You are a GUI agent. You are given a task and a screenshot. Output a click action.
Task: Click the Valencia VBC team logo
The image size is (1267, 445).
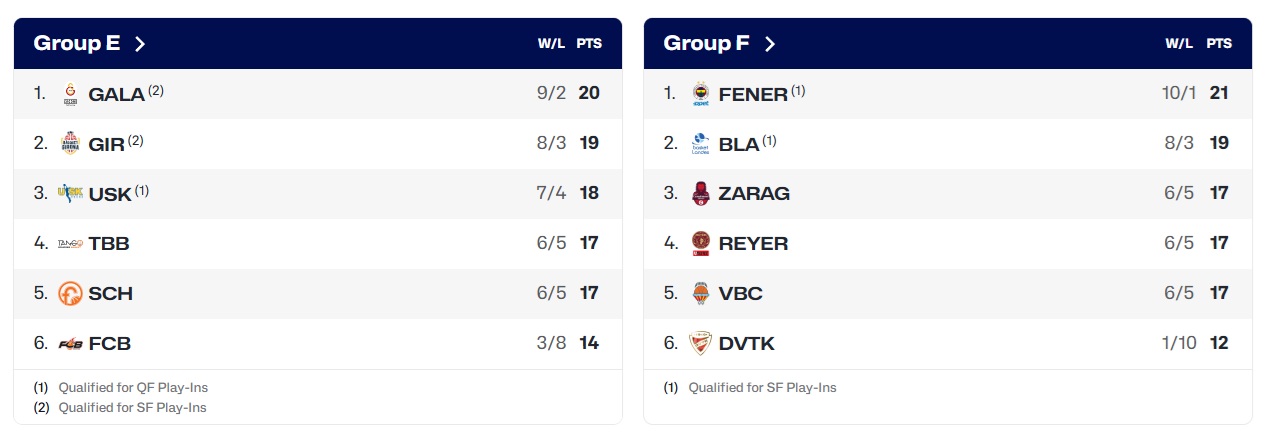click(700, 293)
